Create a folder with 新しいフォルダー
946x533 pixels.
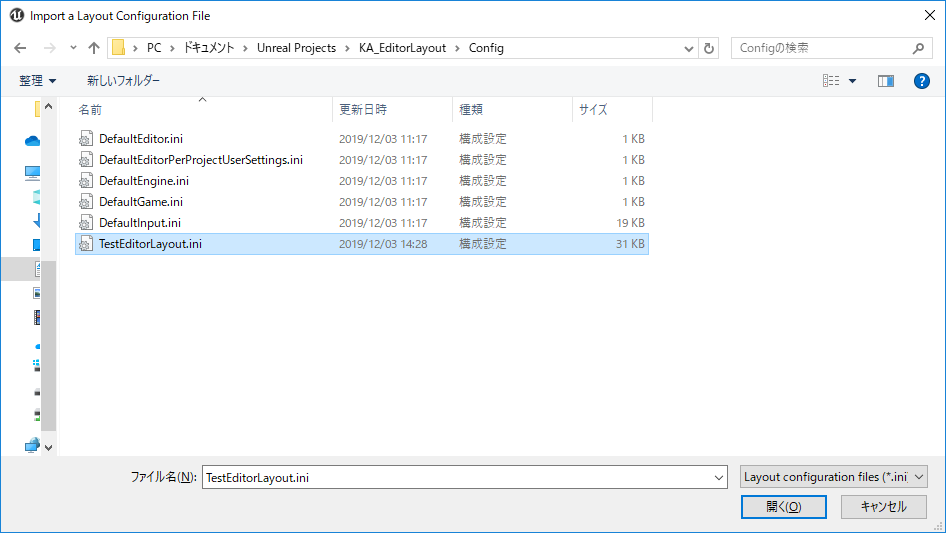[124, 81]
